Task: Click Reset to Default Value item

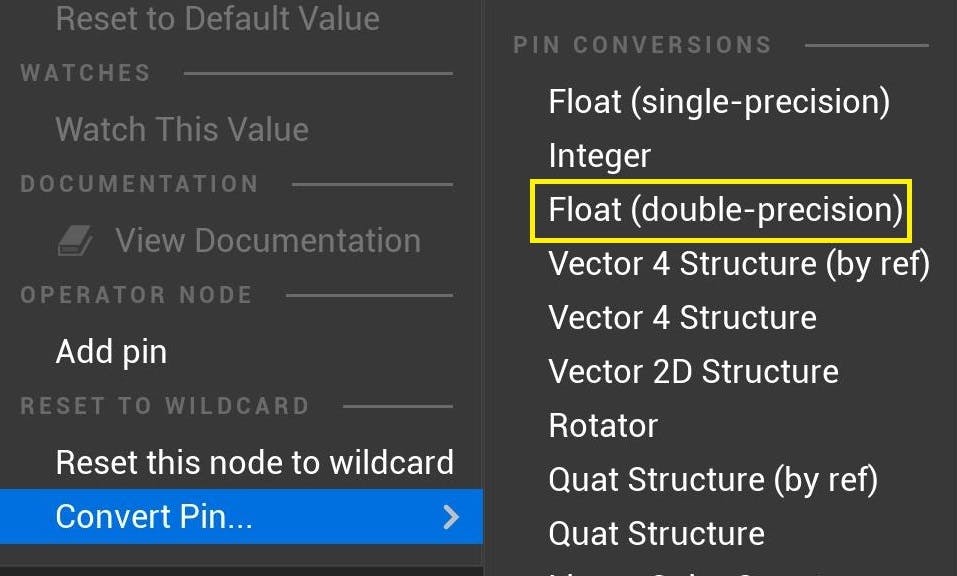Action: click(217, 18)
